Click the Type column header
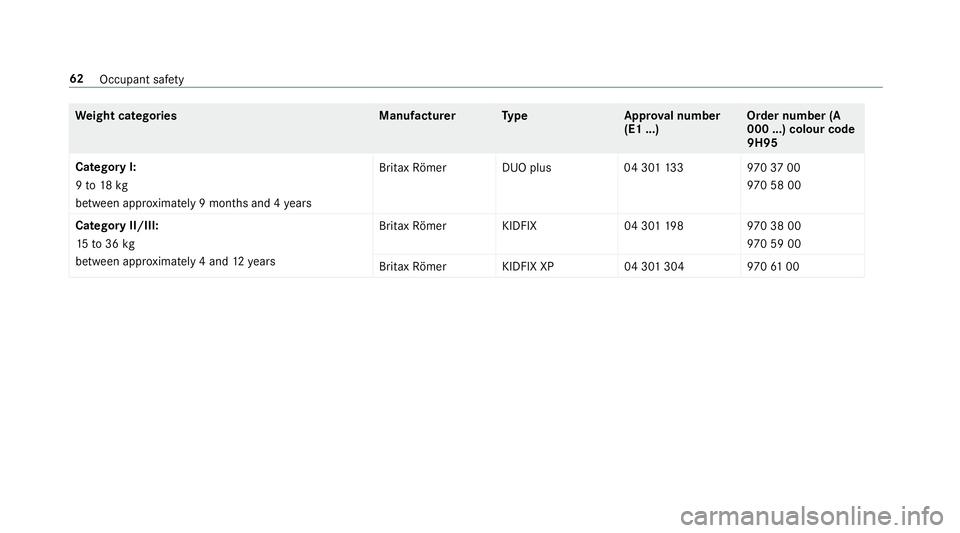The width and height of the screenshot is (960, 533). 514,116
